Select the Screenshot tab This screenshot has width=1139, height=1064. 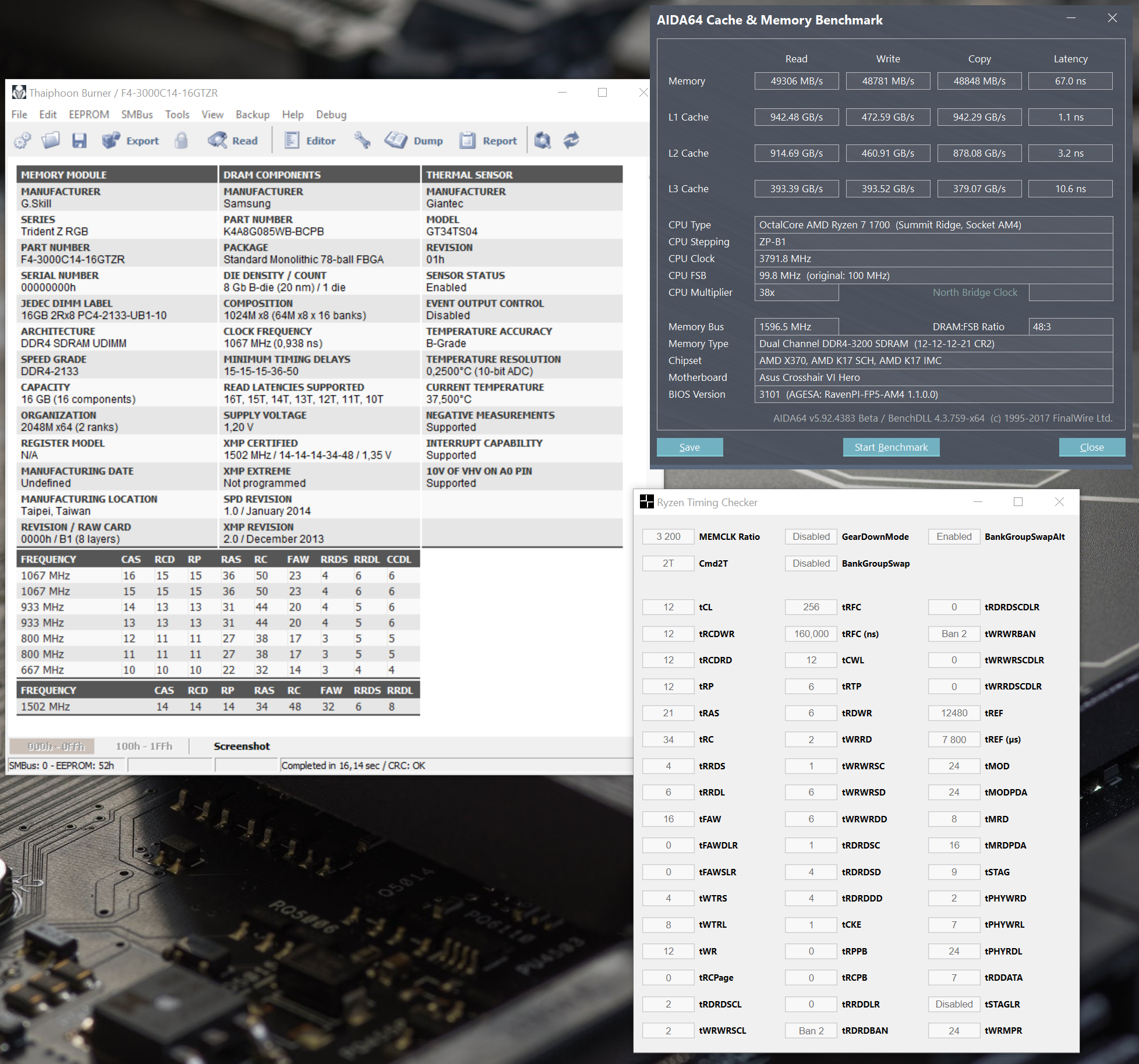pos(242,746)
